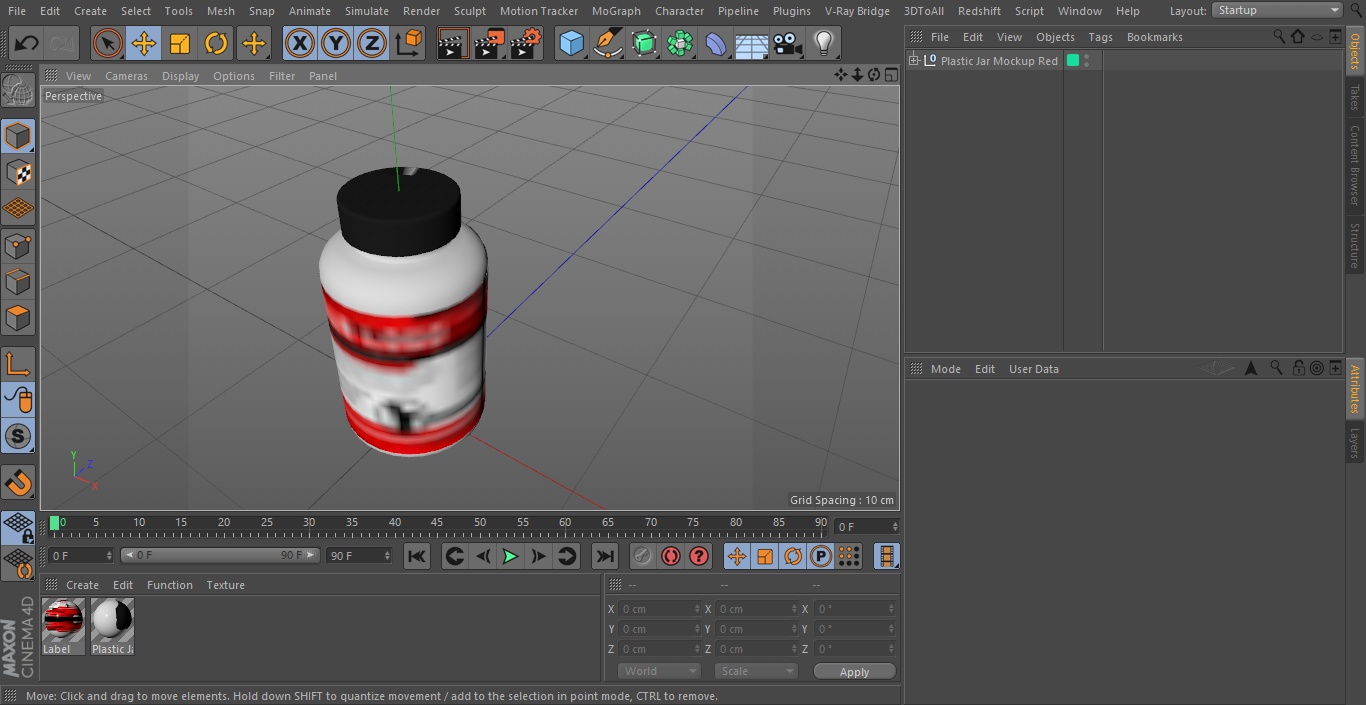Image resolution: width=1366 pixels, height=705 pixels.
Task: Open the Sculpt menu
Action: pyautogui.click(x=469, y=11)
